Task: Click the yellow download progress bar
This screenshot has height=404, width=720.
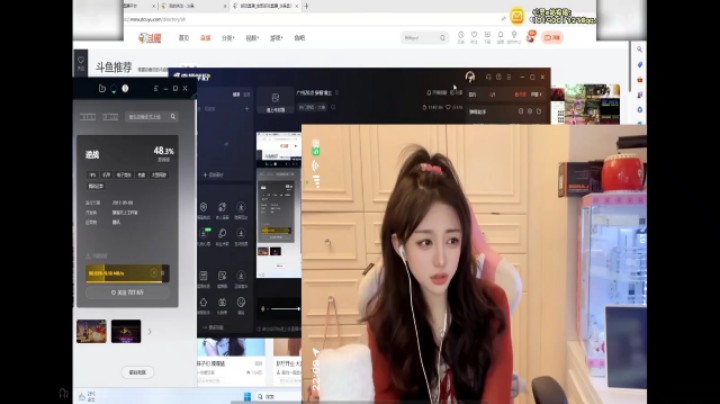Action: pyautogui.click(x=127, y=273)
